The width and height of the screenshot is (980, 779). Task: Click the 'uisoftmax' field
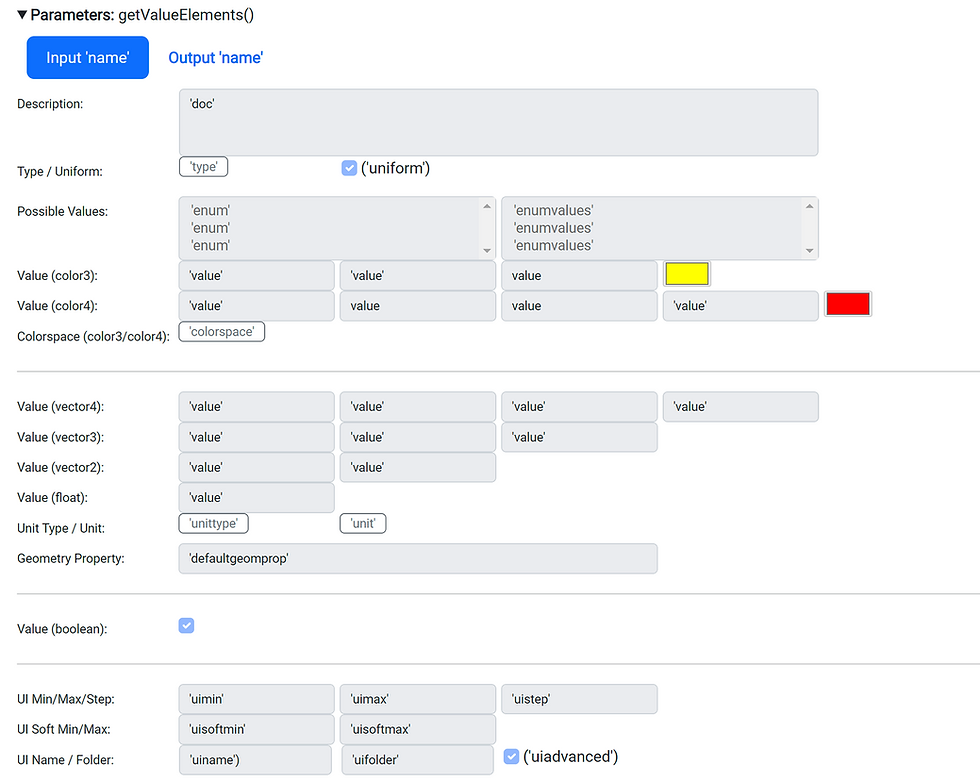418,729
